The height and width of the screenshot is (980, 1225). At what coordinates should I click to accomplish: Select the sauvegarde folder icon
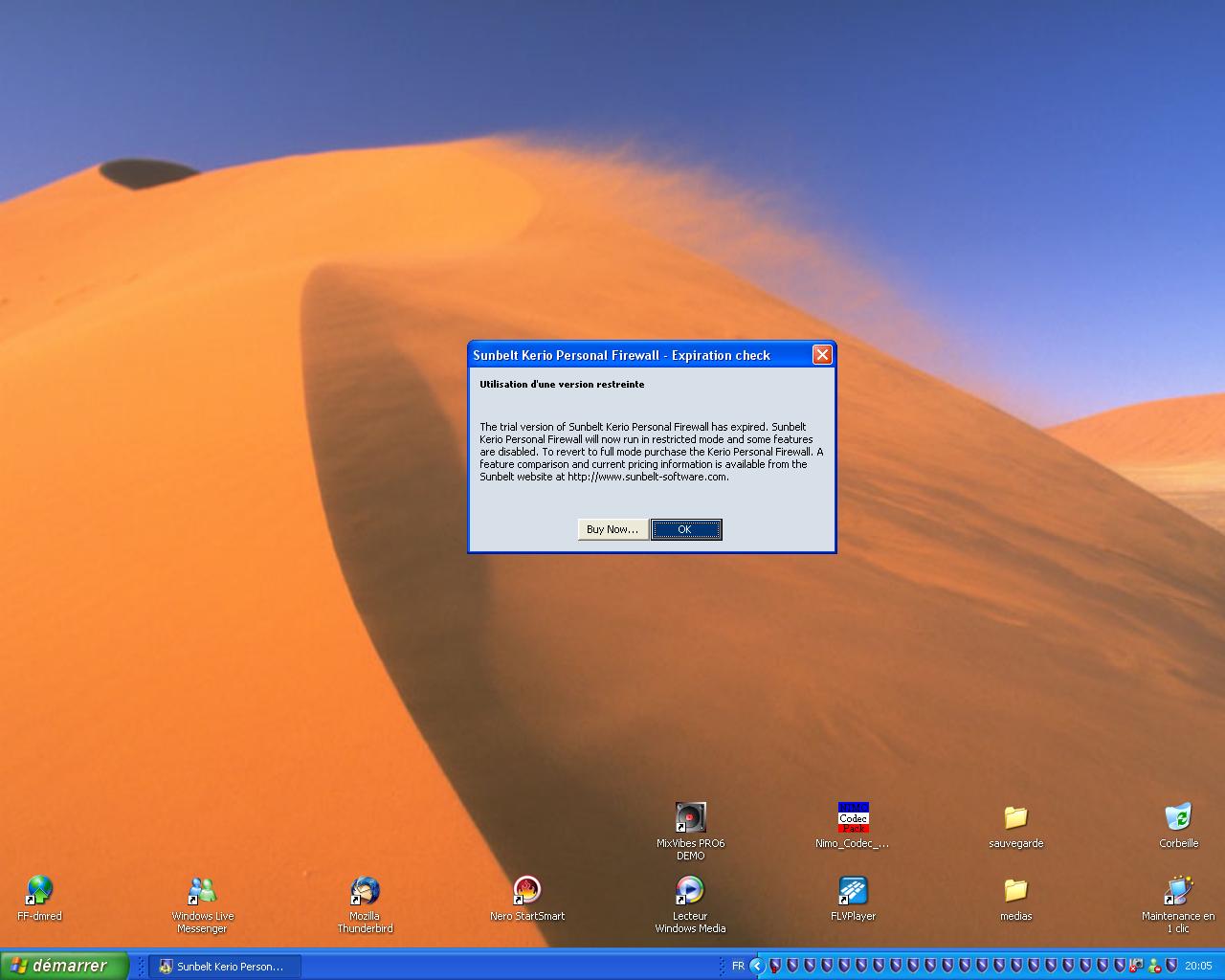[x=1015, y=826]
